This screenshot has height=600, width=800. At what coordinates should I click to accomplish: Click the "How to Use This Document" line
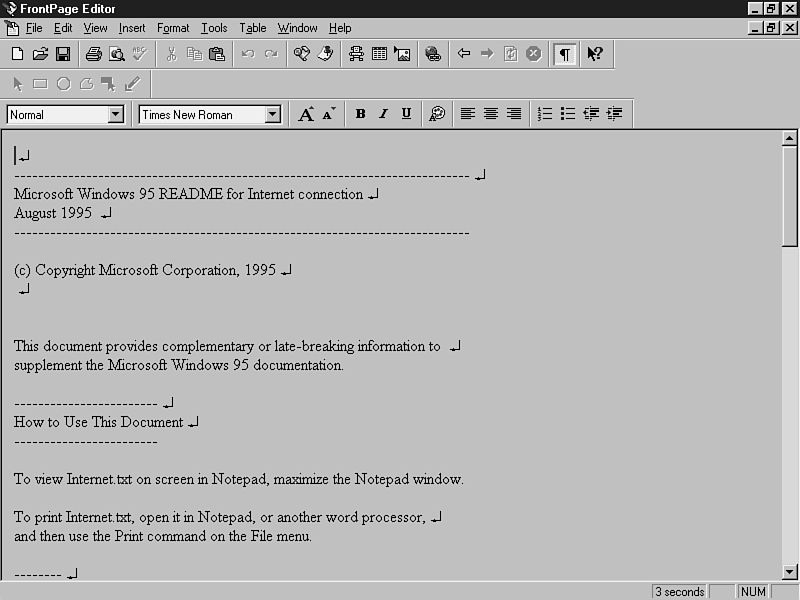[x=98, y=422]
